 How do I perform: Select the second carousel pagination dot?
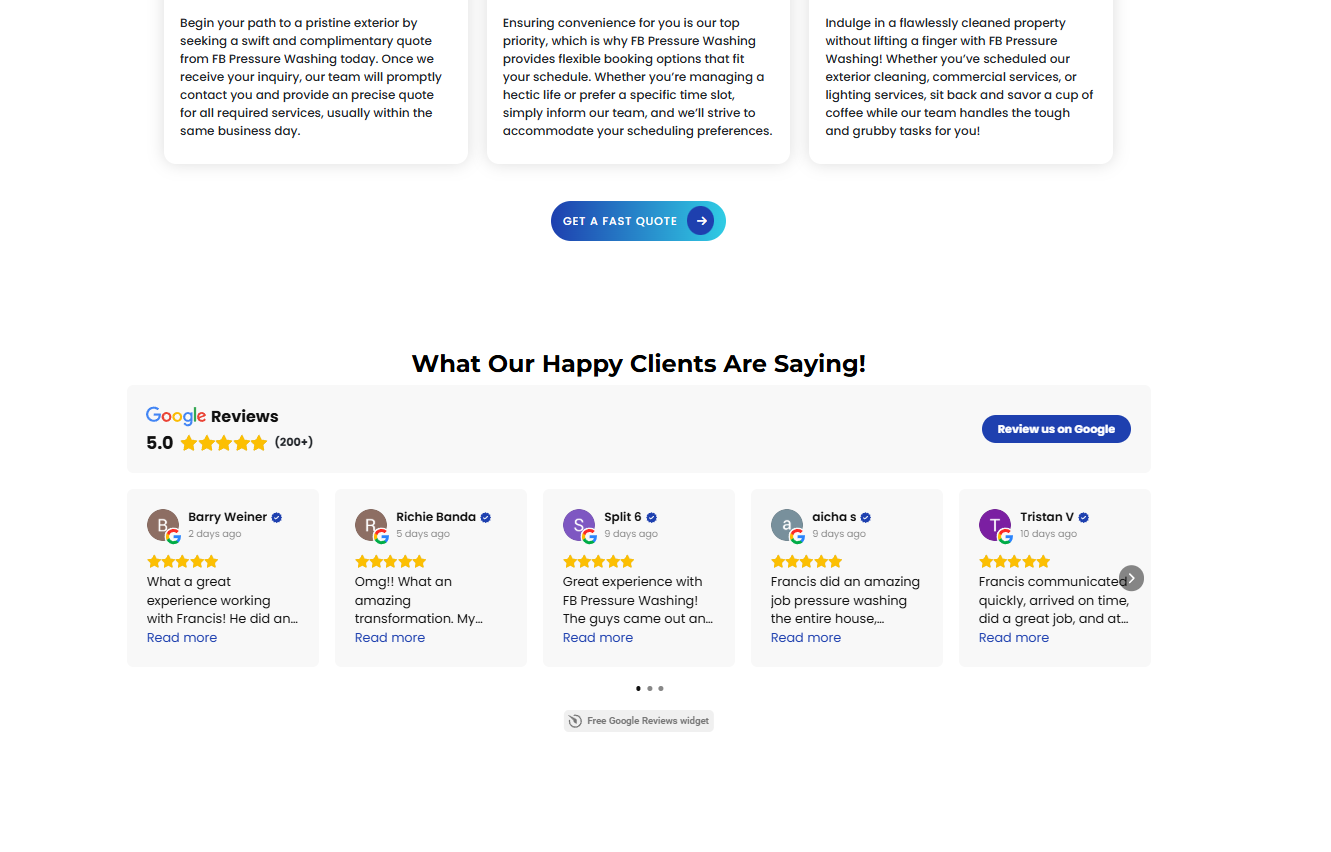click(650, 688)
